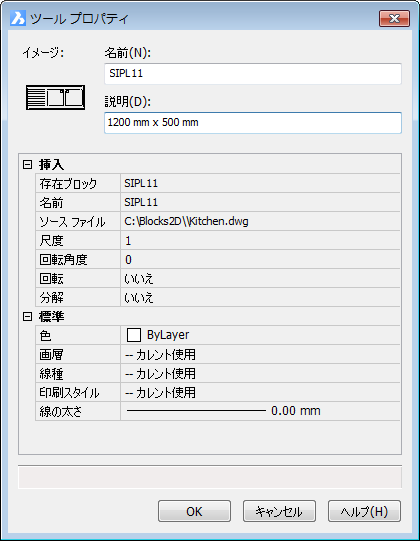Click the SIPL11 block preview image
This screenshot has width=420, height=541.
(x=56, y=98)
